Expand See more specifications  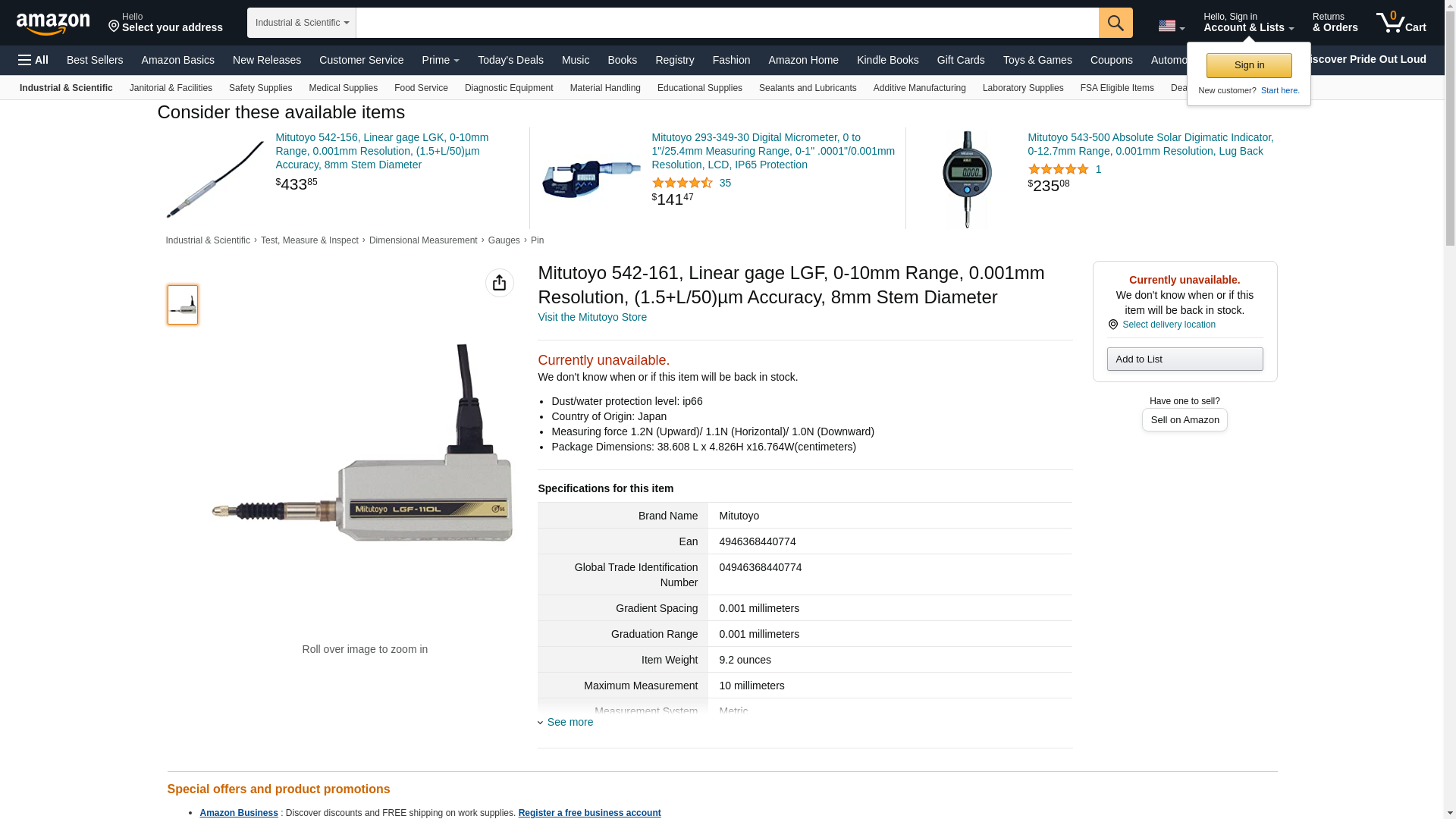(570, 722)
